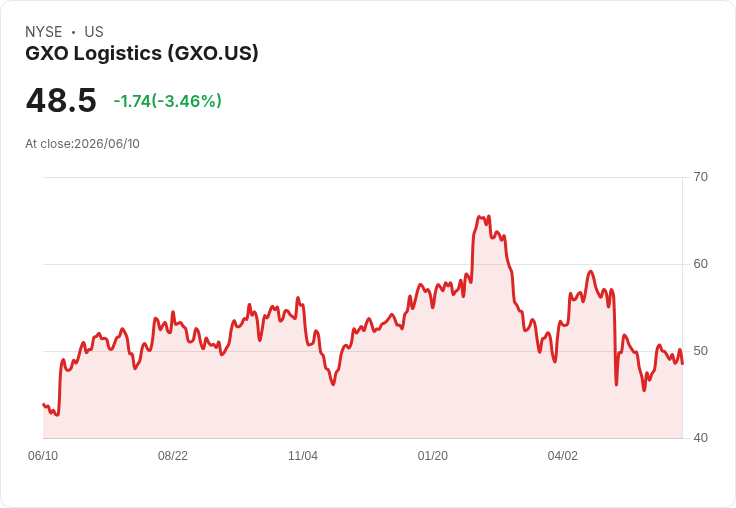Click the lowest point at chart start
This screenshot has height=508, width=736.
point(57,415)
